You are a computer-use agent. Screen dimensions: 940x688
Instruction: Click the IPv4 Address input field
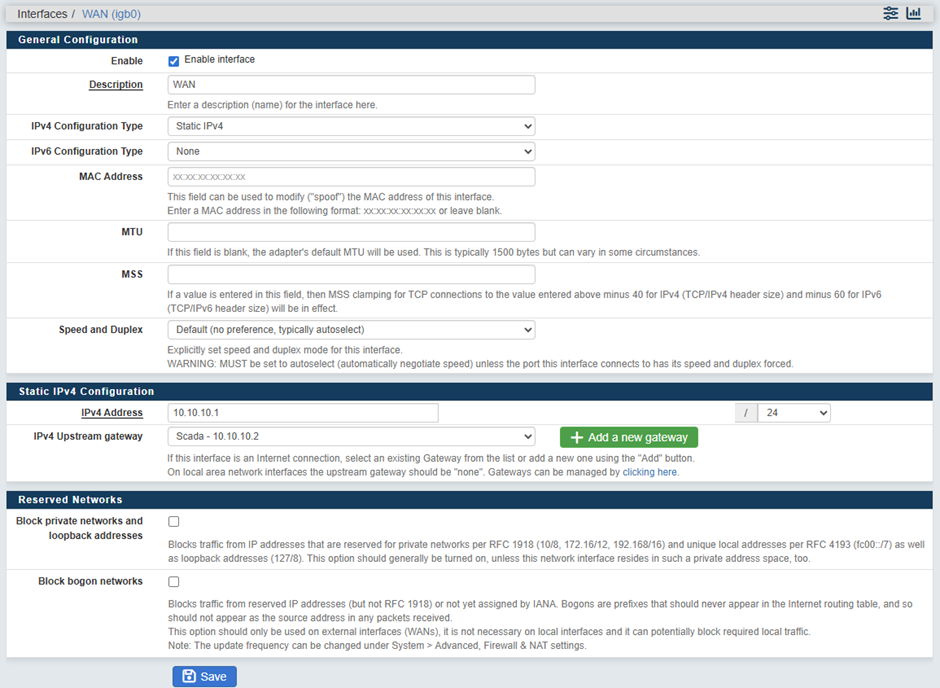(303, 413)
